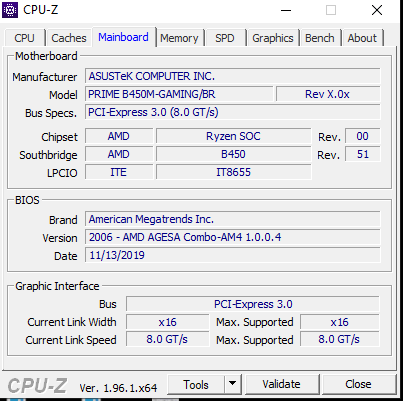Go to the SPD tab

coord(225,38)
